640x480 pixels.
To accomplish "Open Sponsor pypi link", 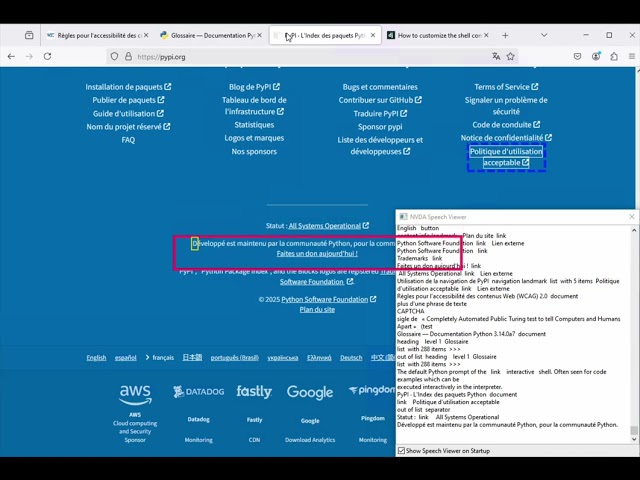I will point(380,127).
